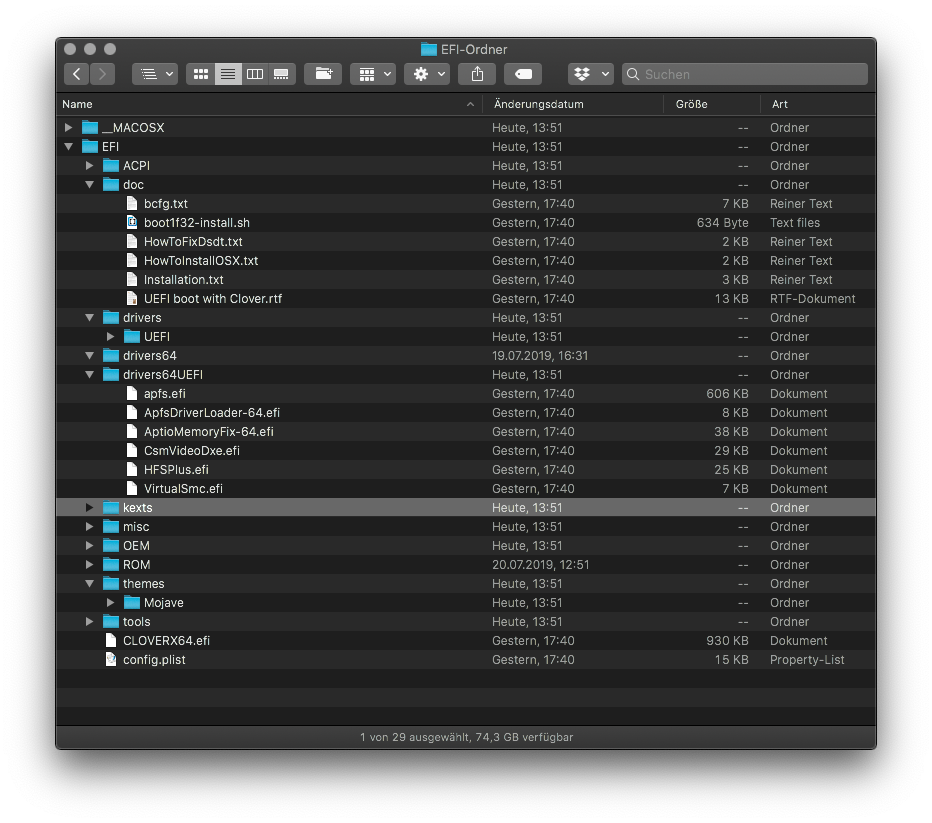
Task: Open the group-by arrangement dropdown
Action: pos(373,74)
